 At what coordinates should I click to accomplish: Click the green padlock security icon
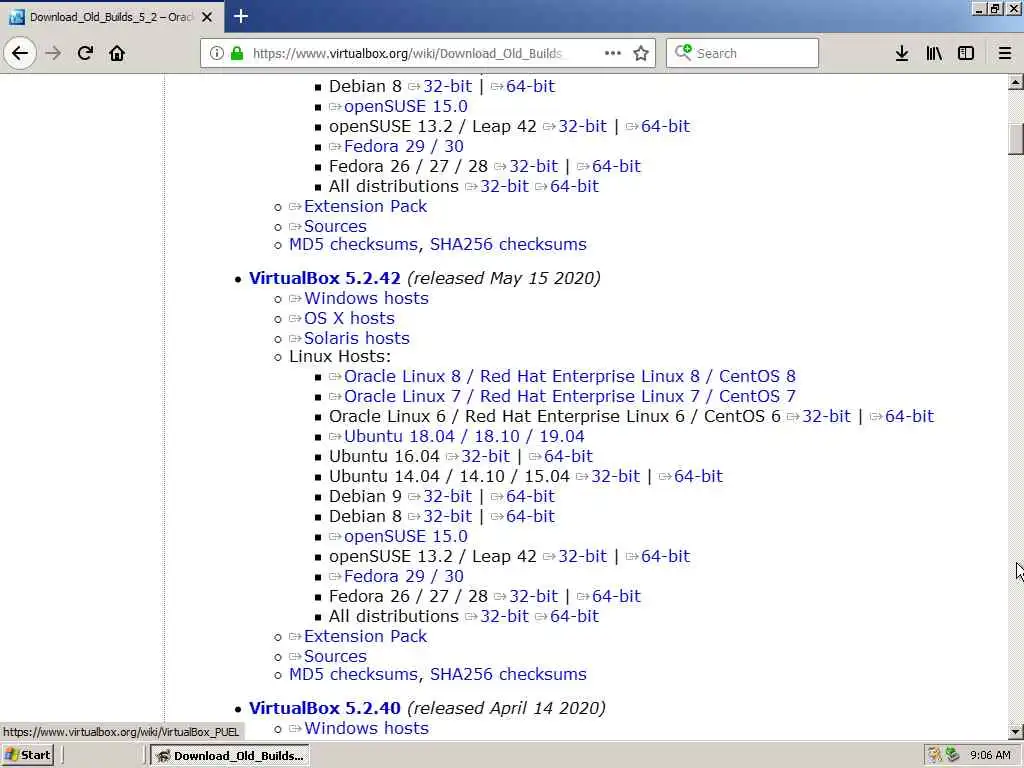pyautogui.click(x=236, y=53)
